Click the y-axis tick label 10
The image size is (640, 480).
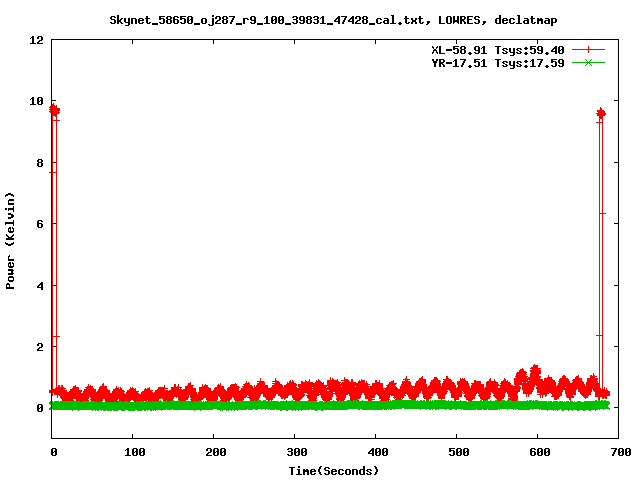[36, 101]
